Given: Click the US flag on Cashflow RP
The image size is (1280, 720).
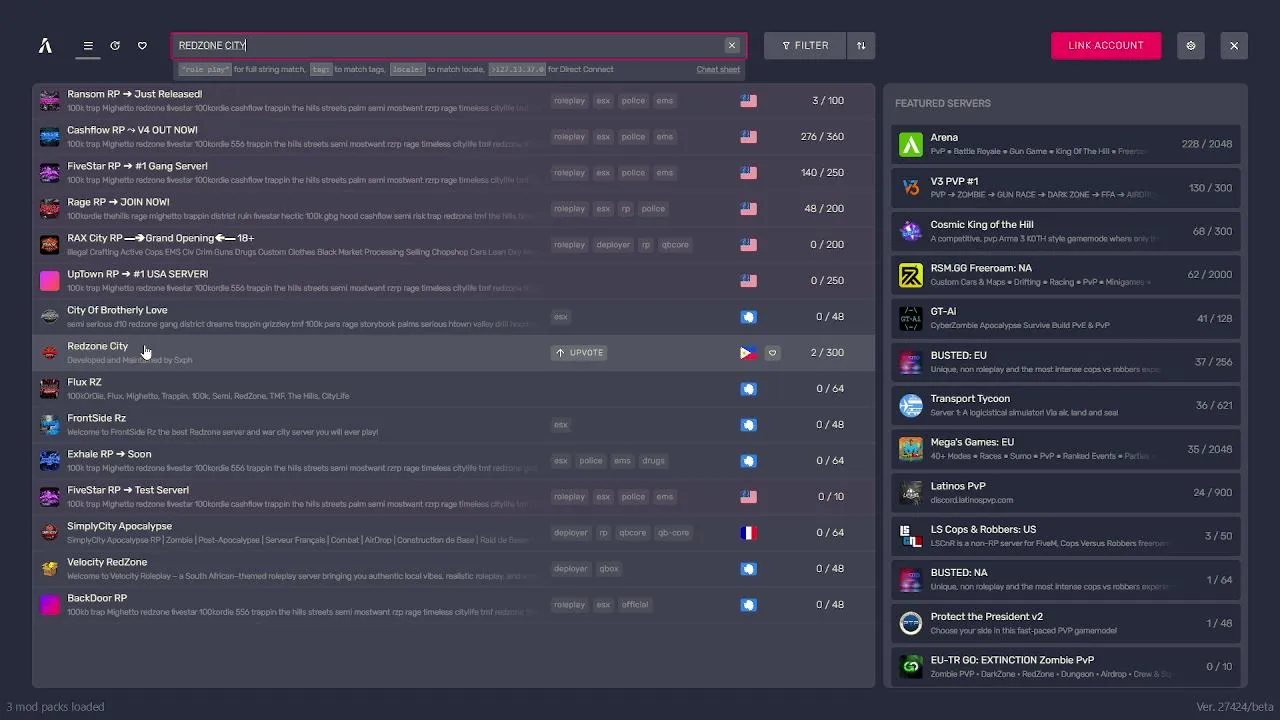Looking at the screenshot, I should pos(748,137).
